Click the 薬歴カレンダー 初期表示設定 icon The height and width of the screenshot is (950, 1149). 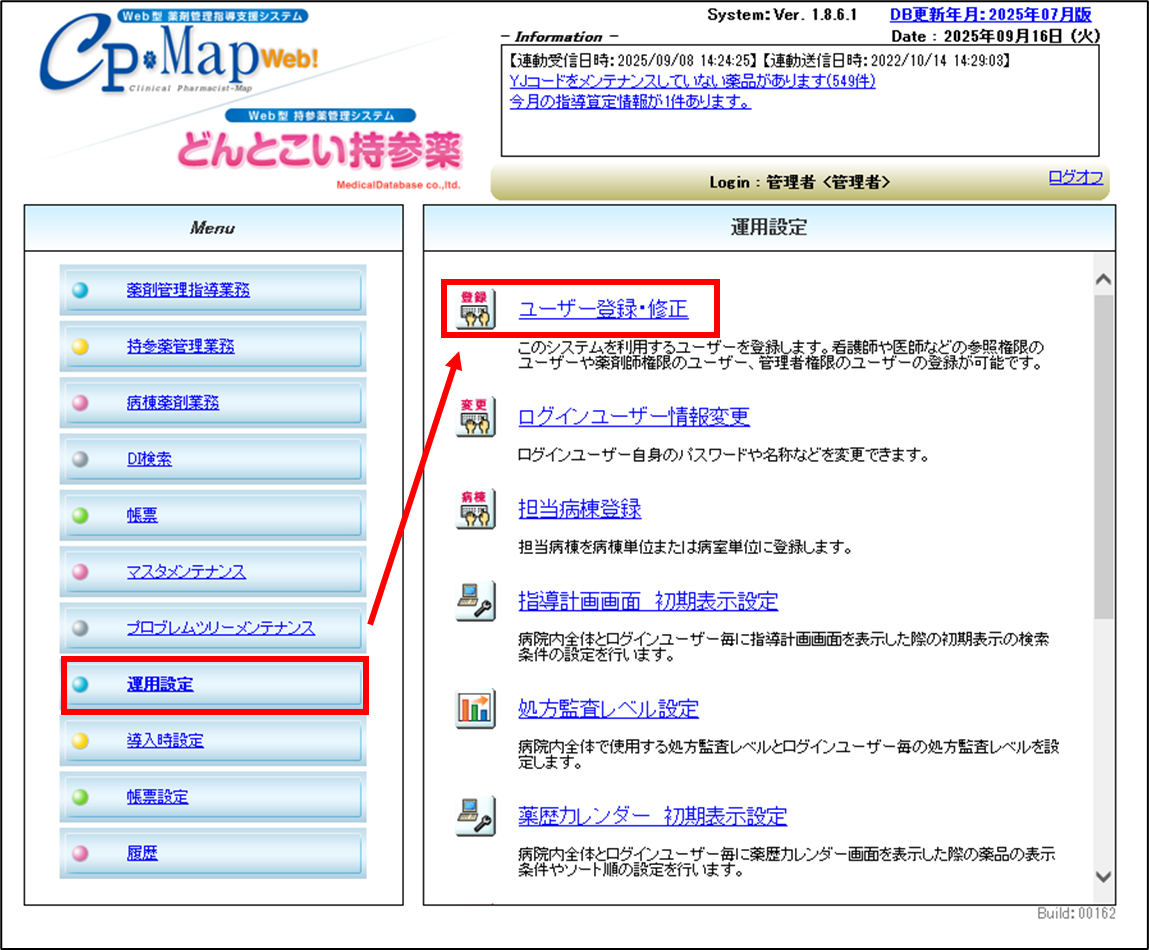tap(475, 816)
